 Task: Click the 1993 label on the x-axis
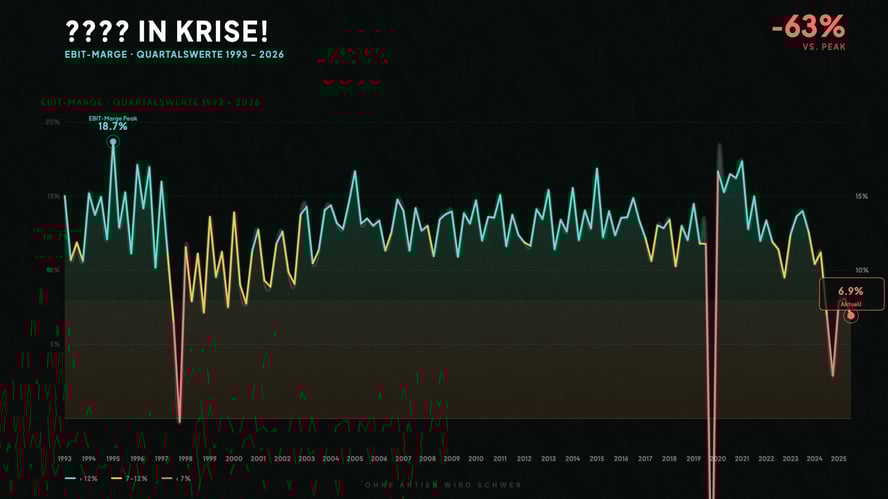coord(64,459)
